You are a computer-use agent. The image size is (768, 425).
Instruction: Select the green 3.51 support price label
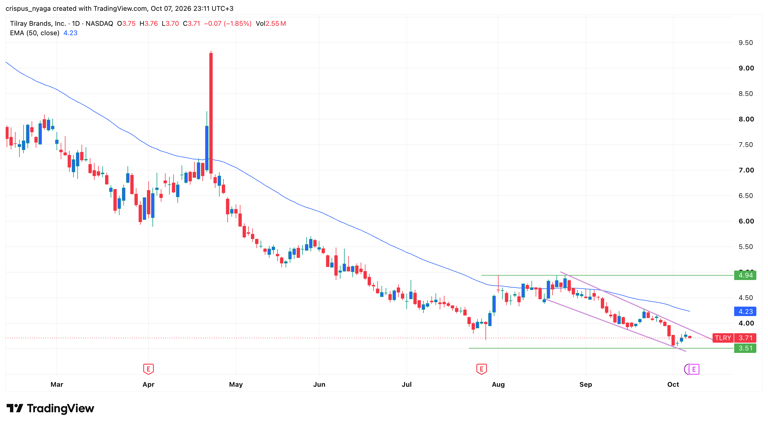(x=745, y=348)
